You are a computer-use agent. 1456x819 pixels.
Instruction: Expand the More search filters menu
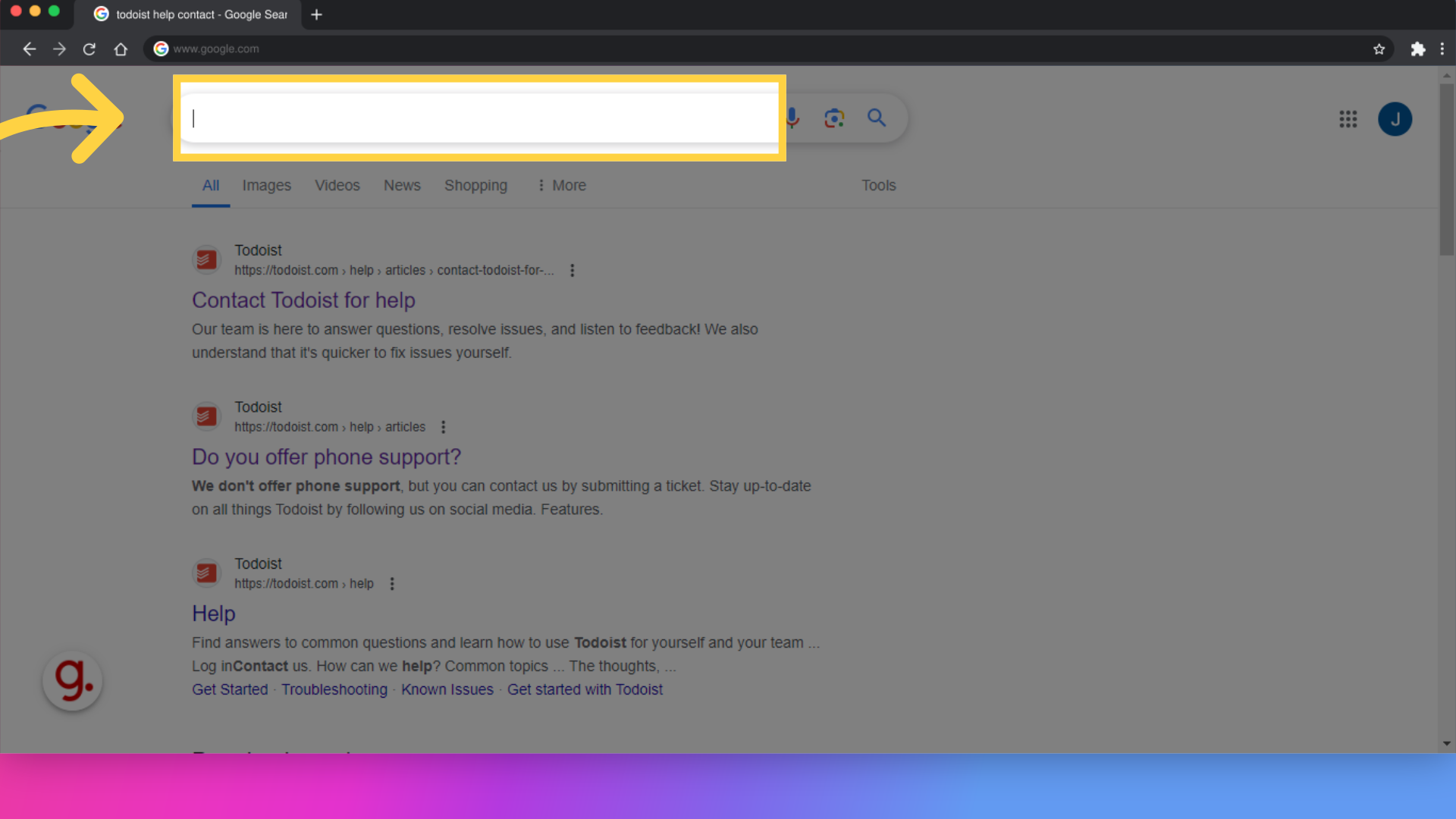pos(561,185)
